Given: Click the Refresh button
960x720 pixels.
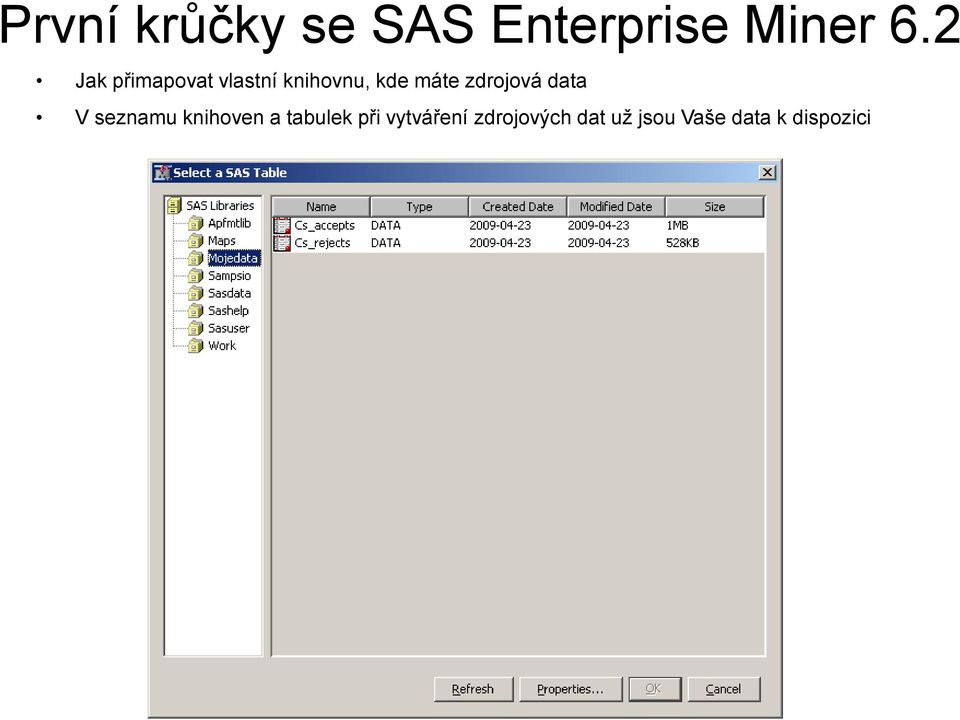Looking at the screenshot, I should tap(473, 689).
